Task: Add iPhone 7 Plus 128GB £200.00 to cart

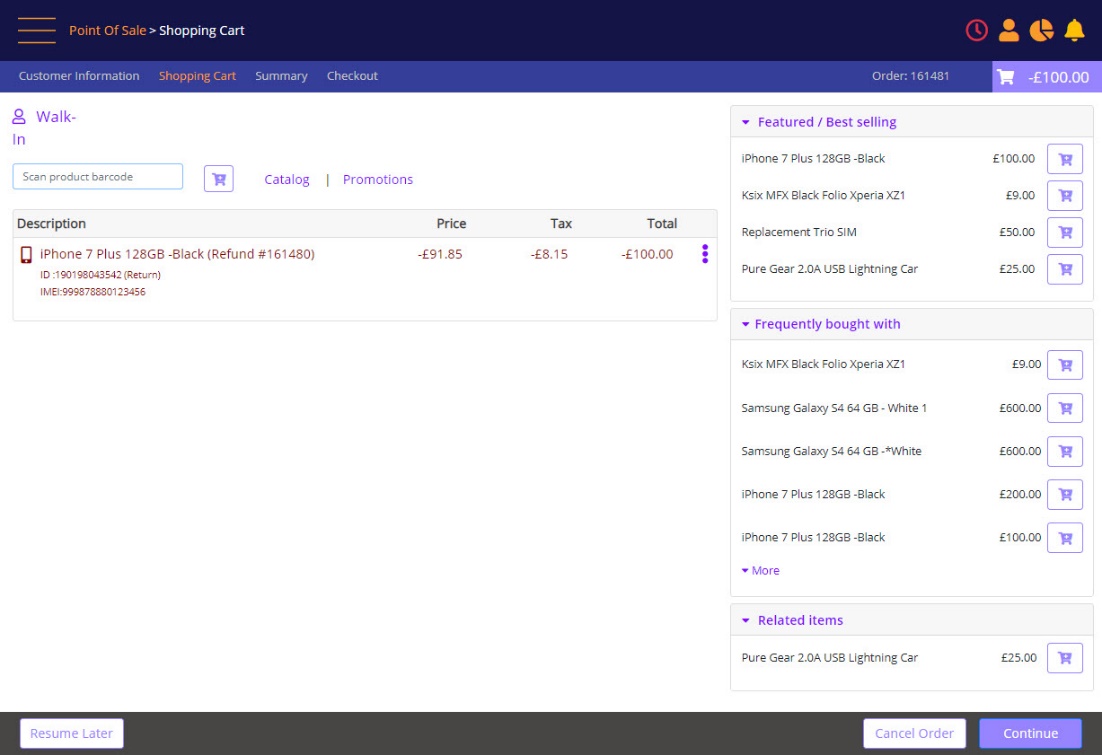Action: click(1065, 494)
